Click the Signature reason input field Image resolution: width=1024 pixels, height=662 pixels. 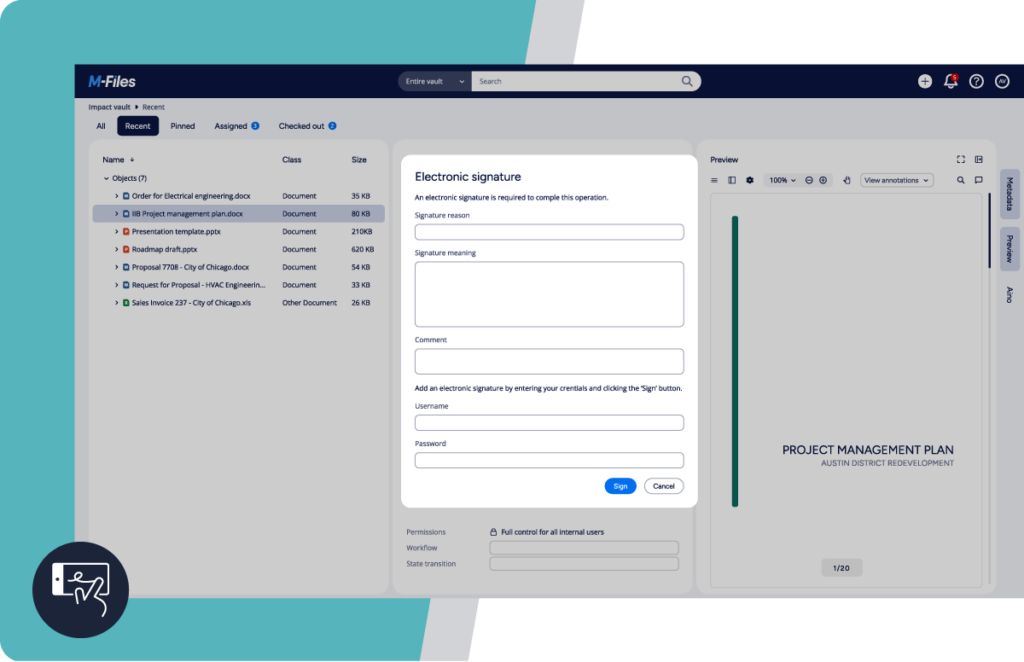pos(549,232)
